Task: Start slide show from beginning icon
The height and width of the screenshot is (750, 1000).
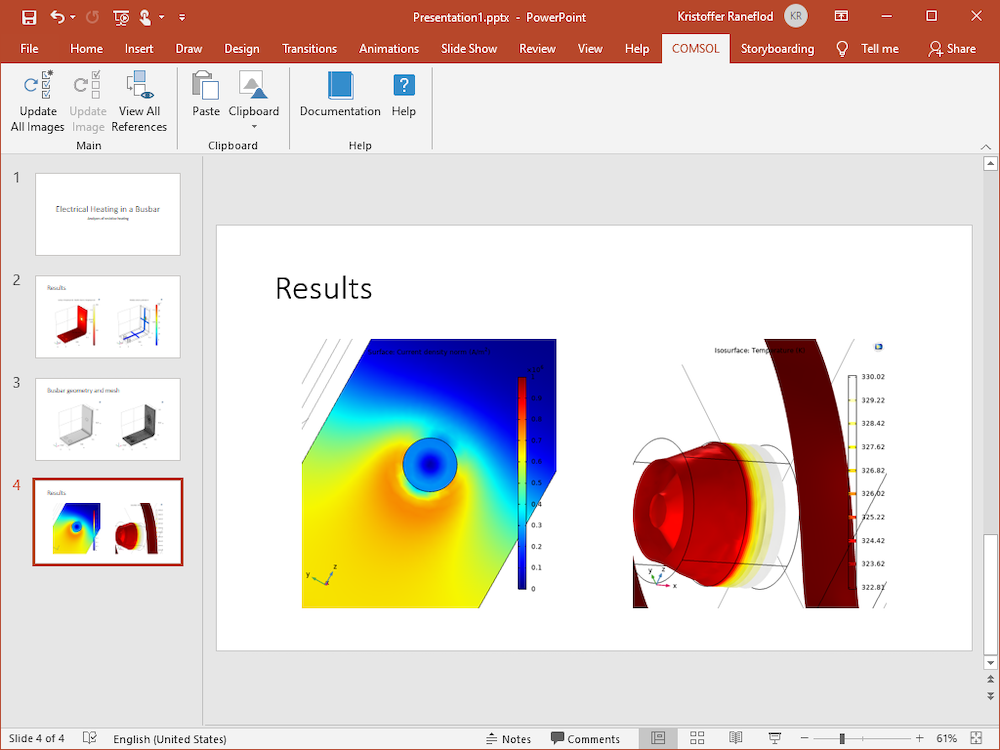Action: click(121, 17)
